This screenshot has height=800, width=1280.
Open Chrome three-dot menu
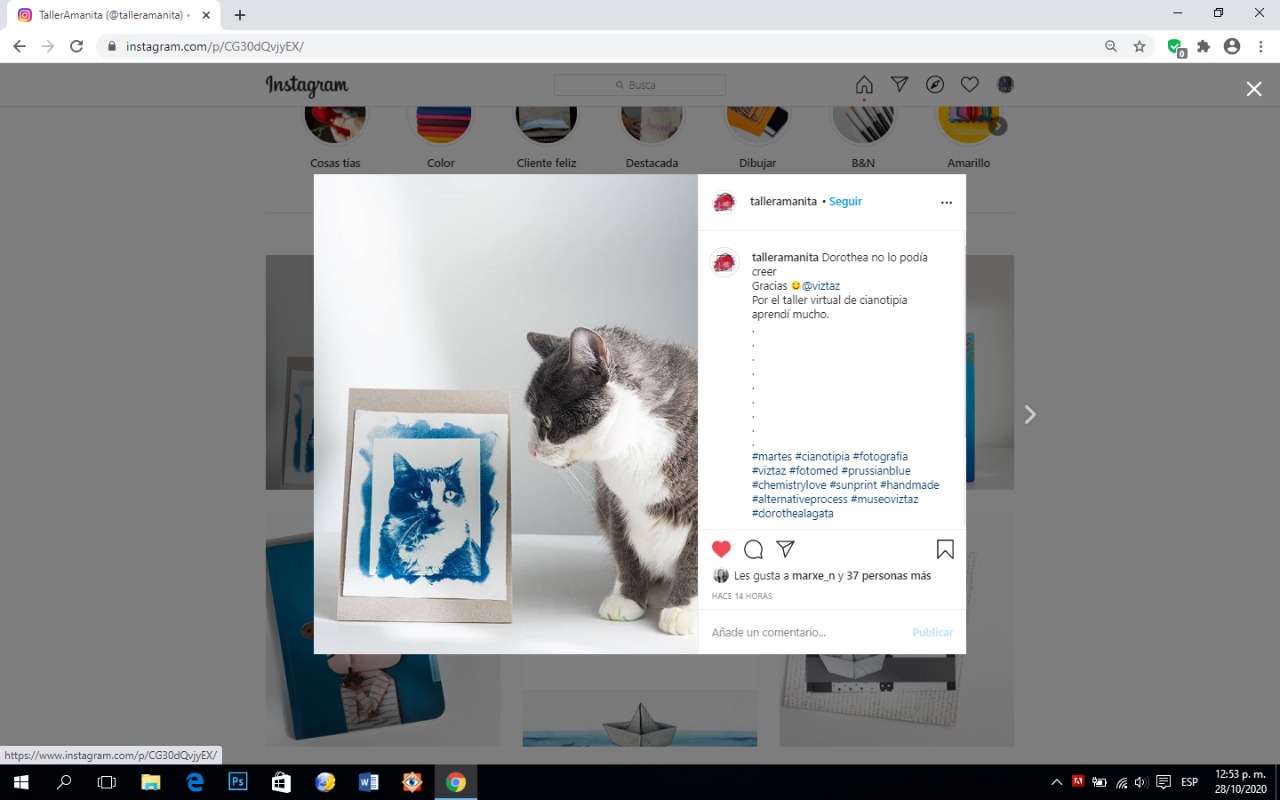coord(1260,46)
